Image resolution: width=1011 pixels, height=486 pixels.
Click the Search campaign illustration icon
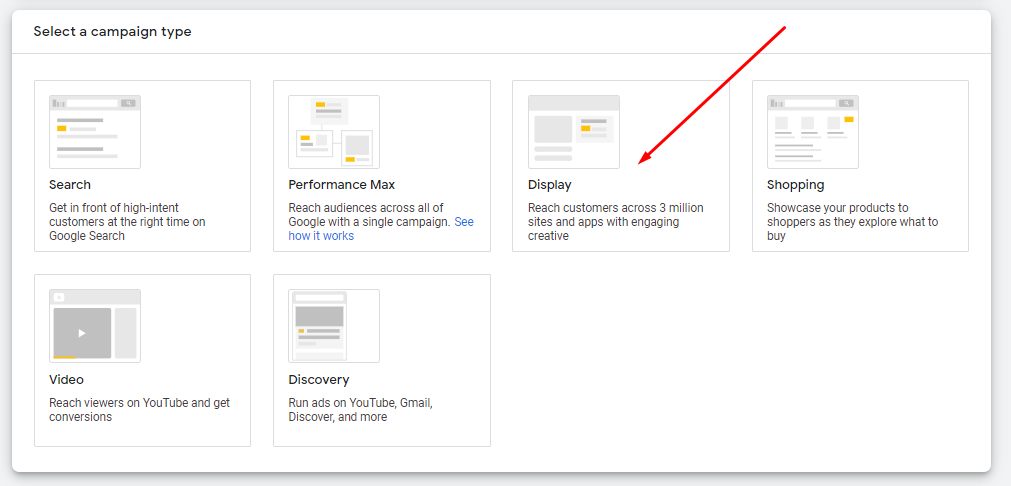[95, 132]
